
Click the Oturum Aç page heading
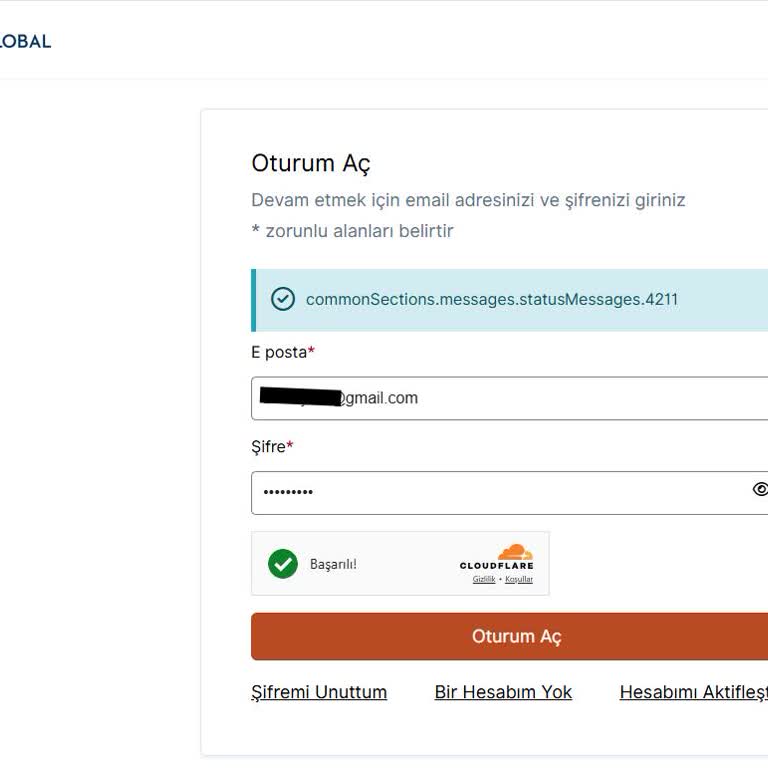(311, 163)
